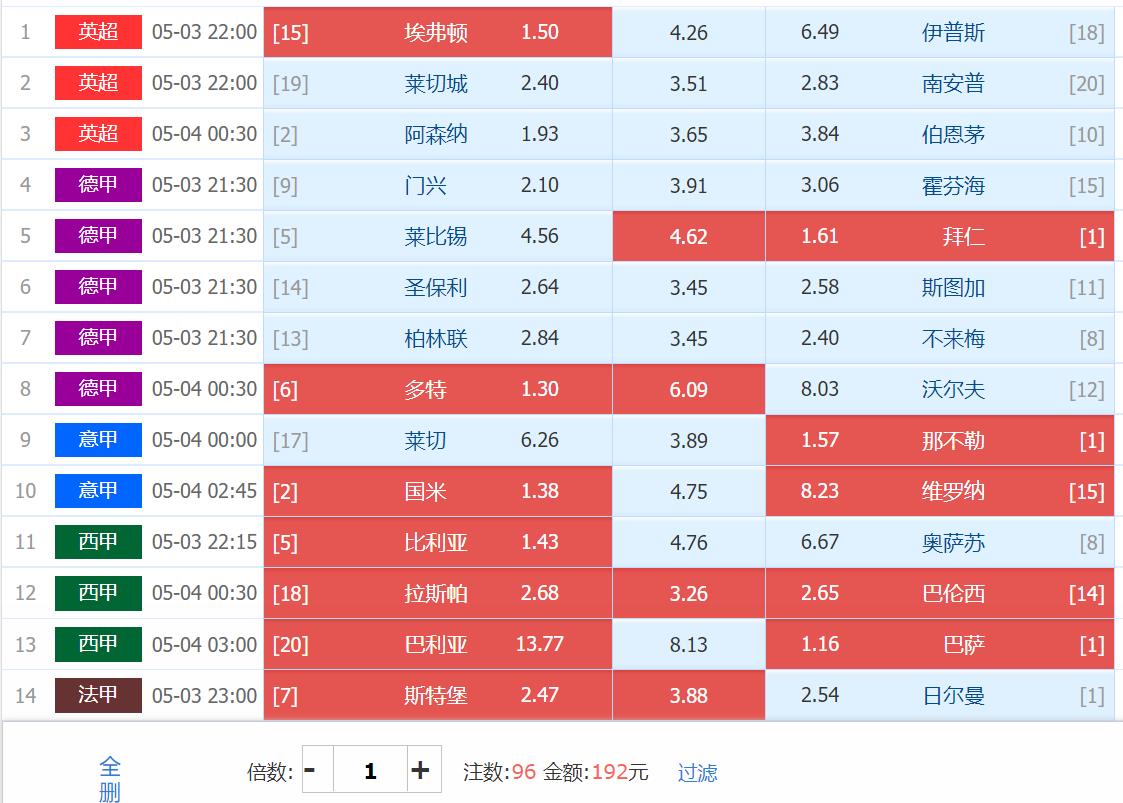The image size is (1123, 803).
Task: Toggle 巴萨 away win 1.16
Action: click(939, 644)
